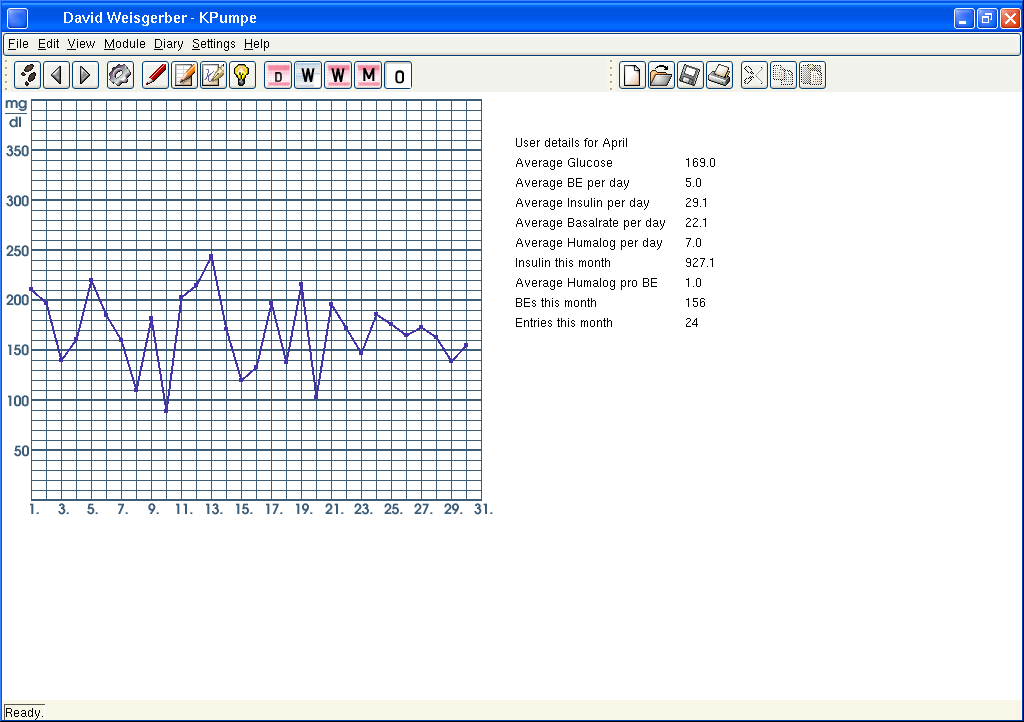Click the 169.0 glucose value
1024x722 pixels.
pyautogui.click(x=700, y=163)
